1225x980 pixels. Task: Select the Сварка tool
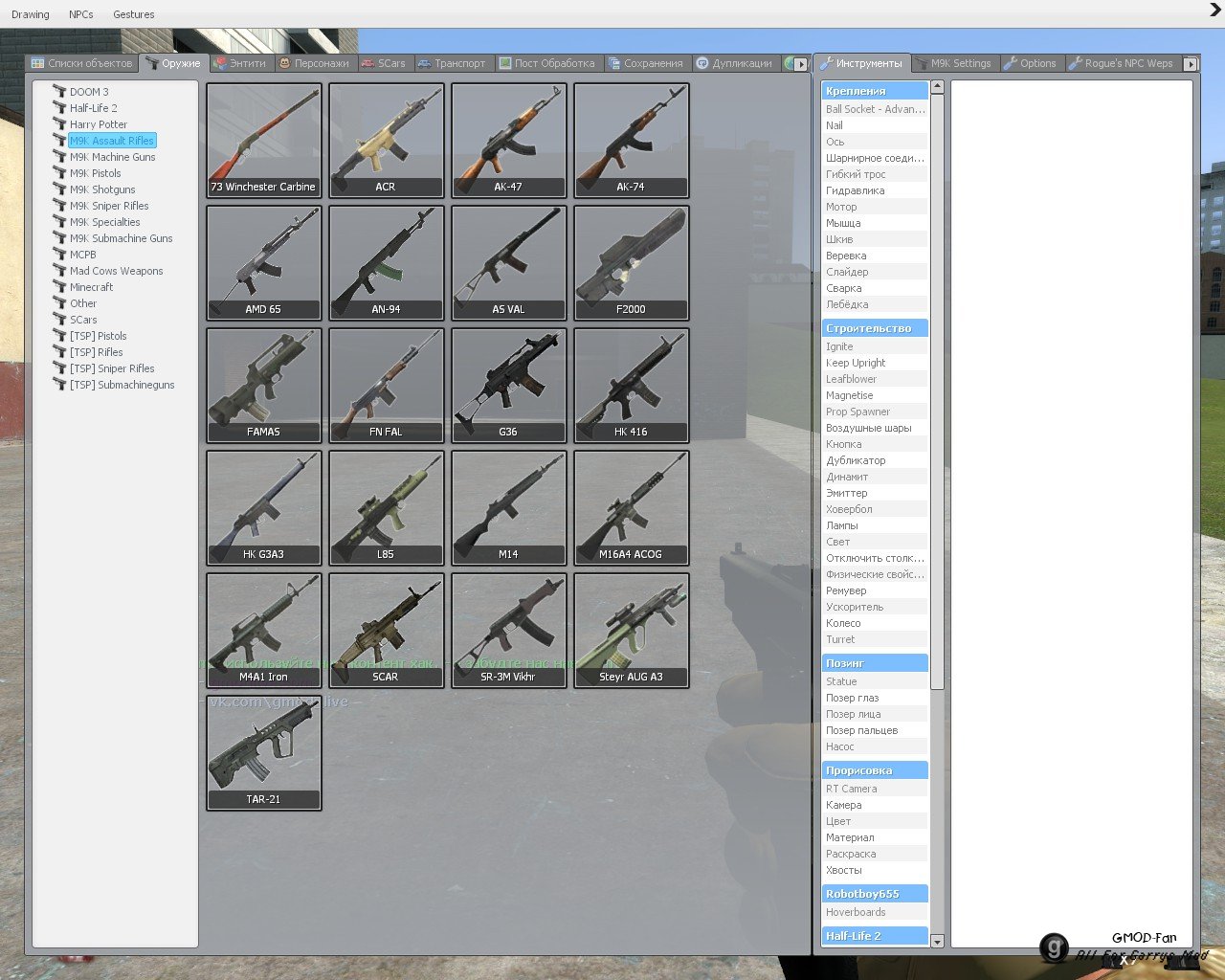(x=875, y=288)
